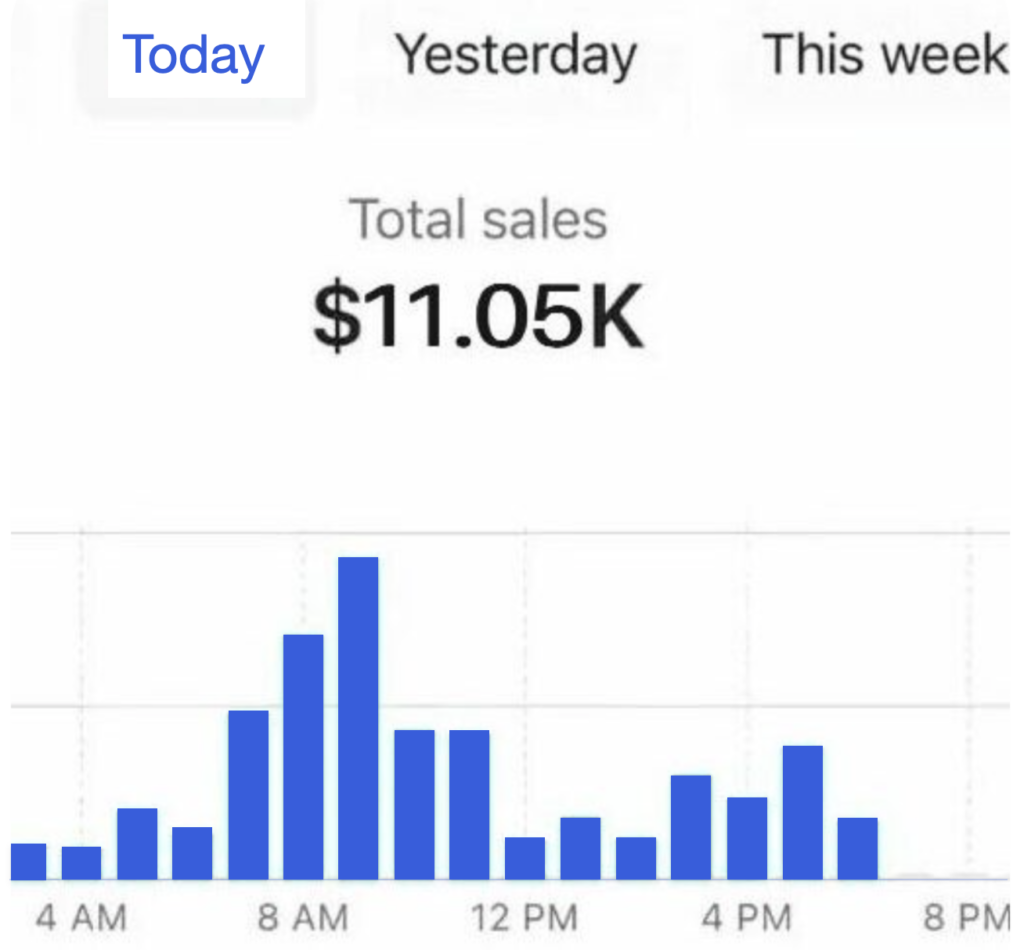
Task: Select the 7 AM sales bar
Action: tap(248, 795)
